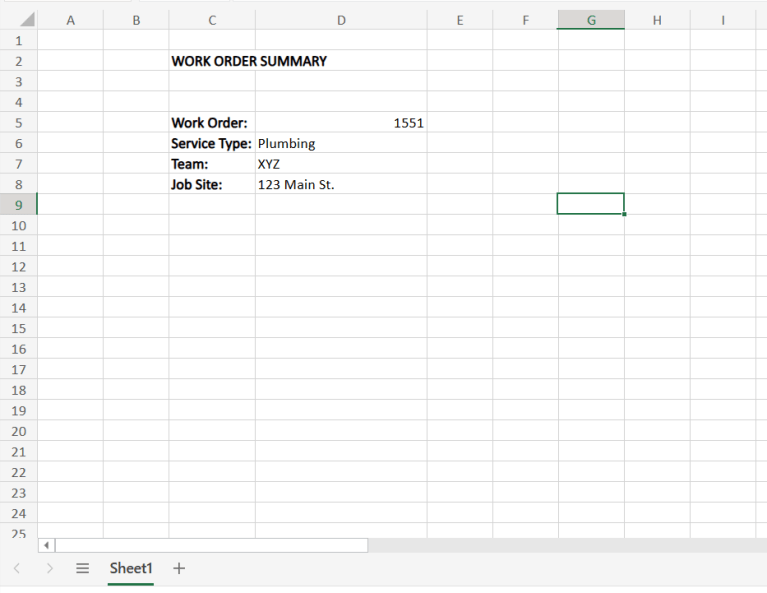Open the all sheets list icon
Image resolution: width=767 pixels, height=593 pixels.
point(83,568)
